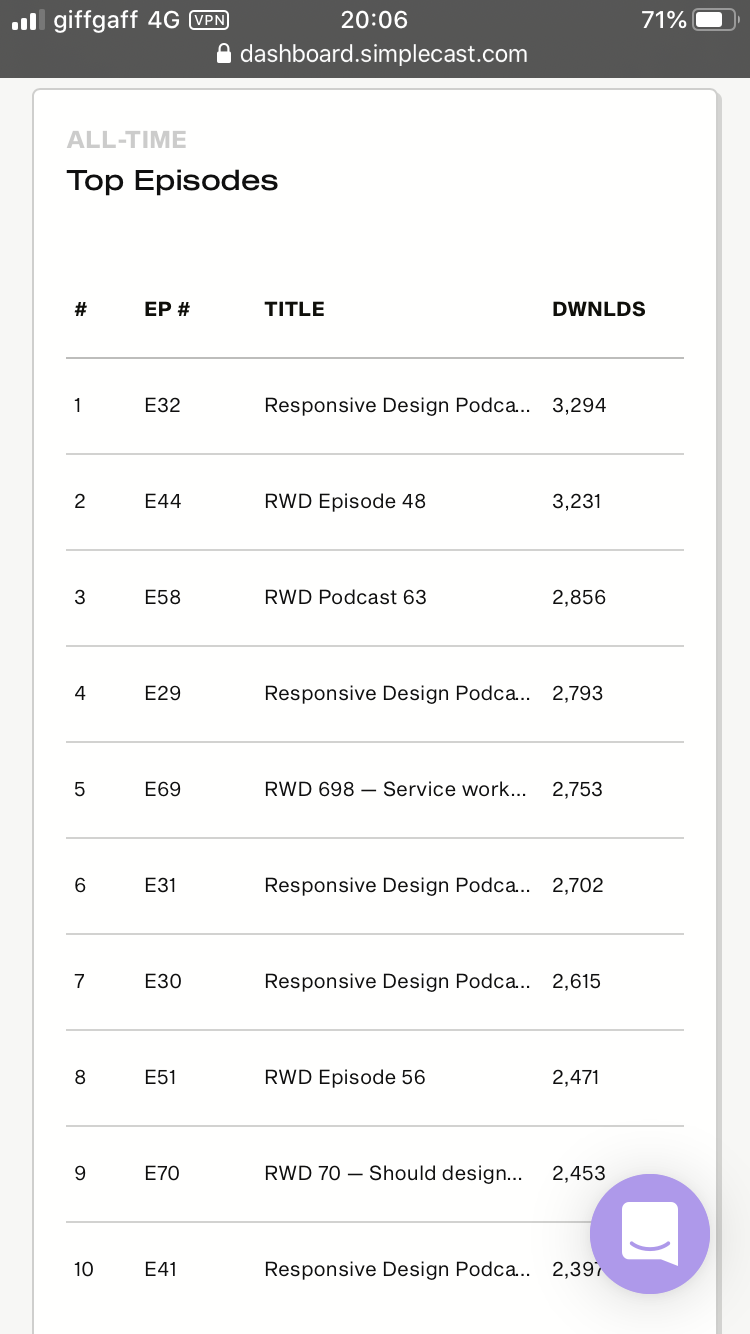Open RWD 70 — Should design episode
The image size is (750, 1334).
(x=375, y=1174)
